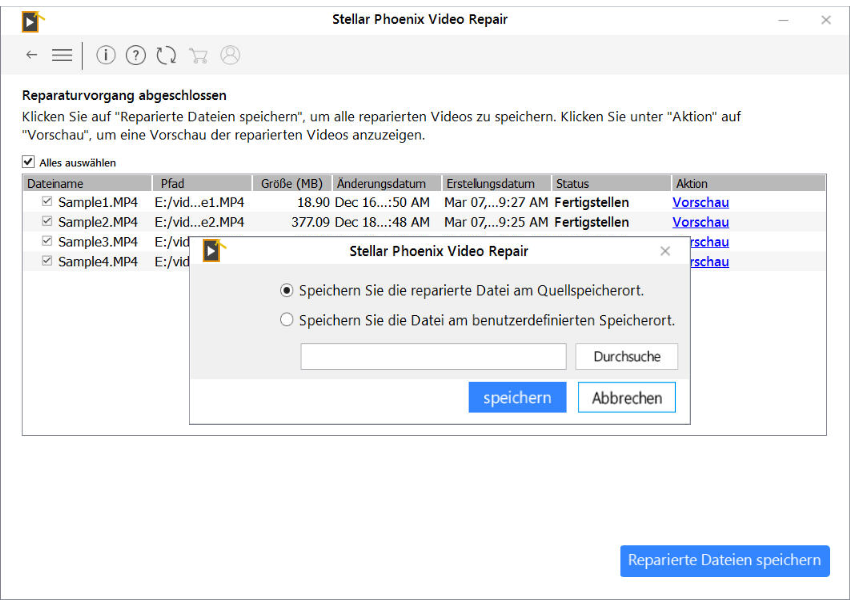Image resolution: width=850 pixels, height=600 pixels.
Task: Open Vorschau link for Sample4.MP4
Action: 710,261
